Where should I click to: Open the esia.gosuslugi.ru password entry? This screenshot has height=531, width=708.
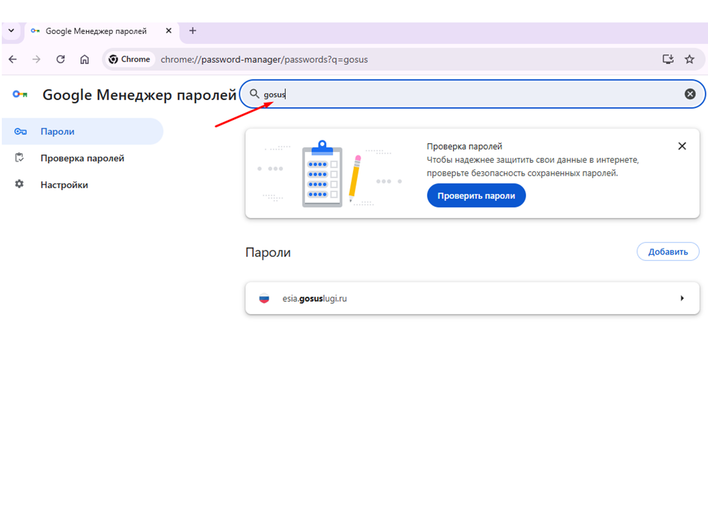pos(472,298)
